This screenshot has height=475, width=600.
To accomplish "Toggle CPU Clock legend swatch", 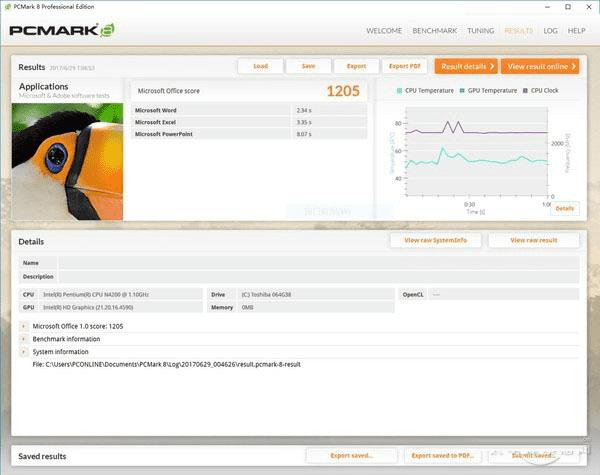I will coord(525,91).
